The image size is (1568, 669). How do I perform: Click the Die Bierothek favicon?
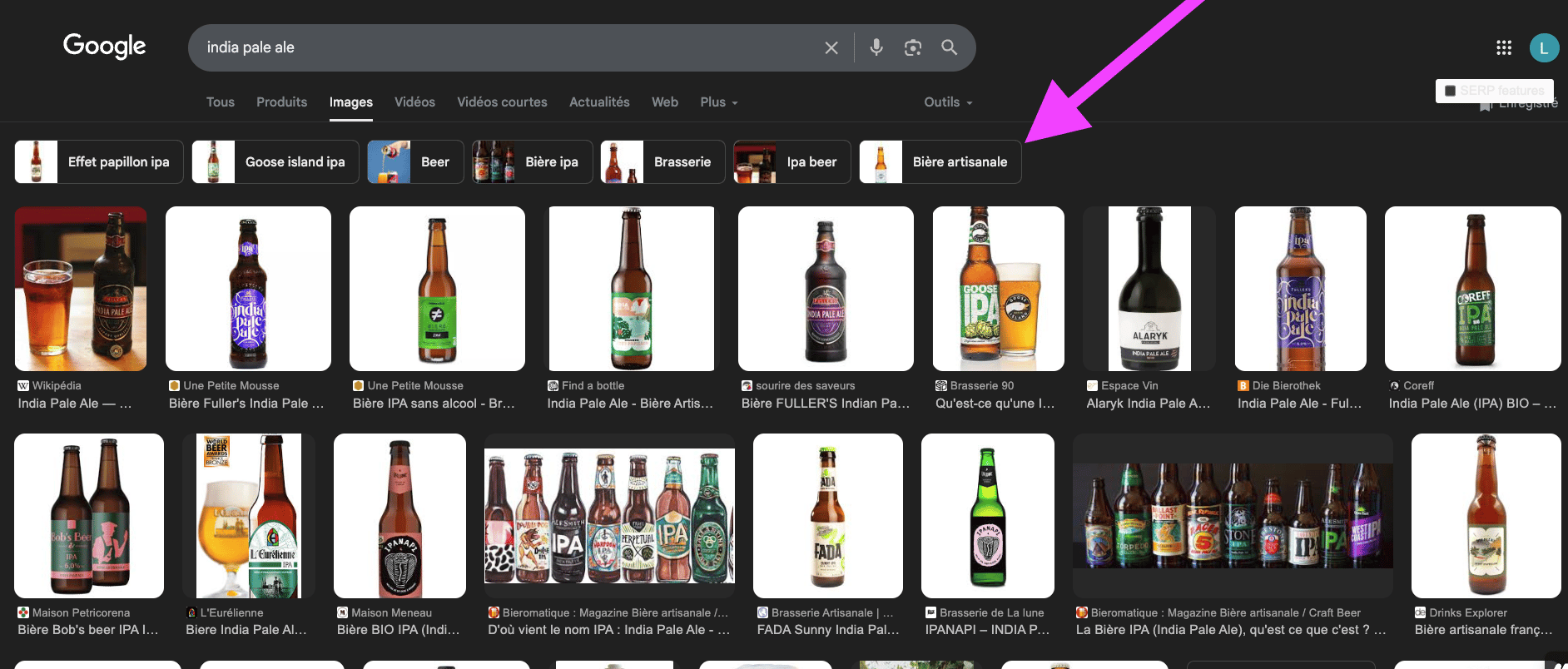[x=1243, y=385]
